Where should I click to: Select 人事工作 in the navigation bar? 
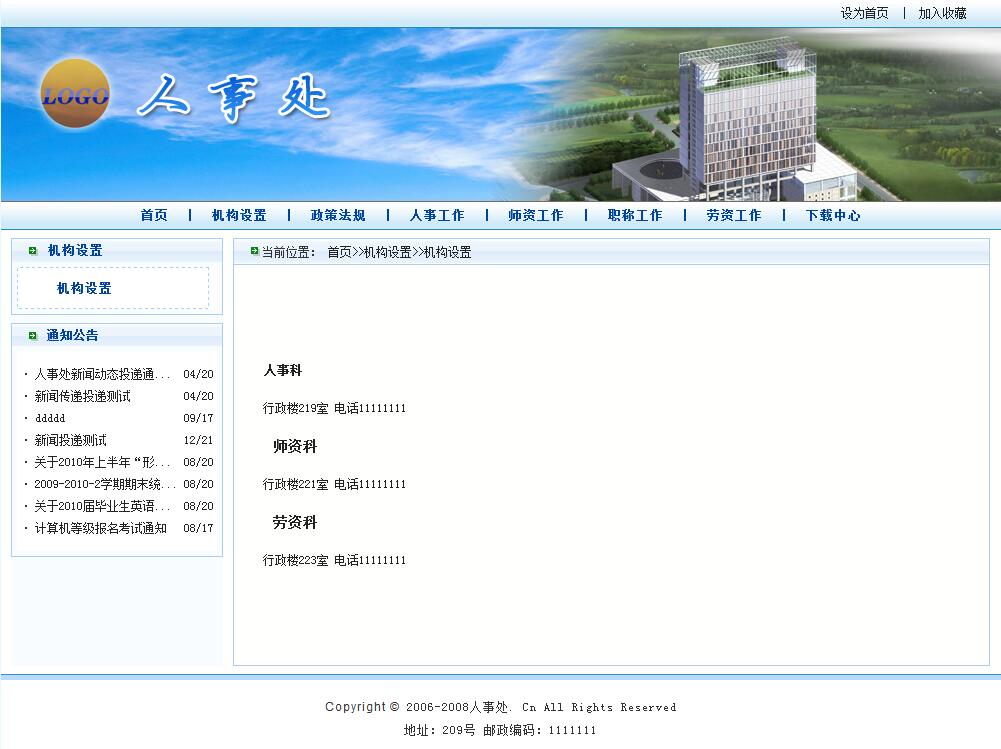[x=437, y=215]
